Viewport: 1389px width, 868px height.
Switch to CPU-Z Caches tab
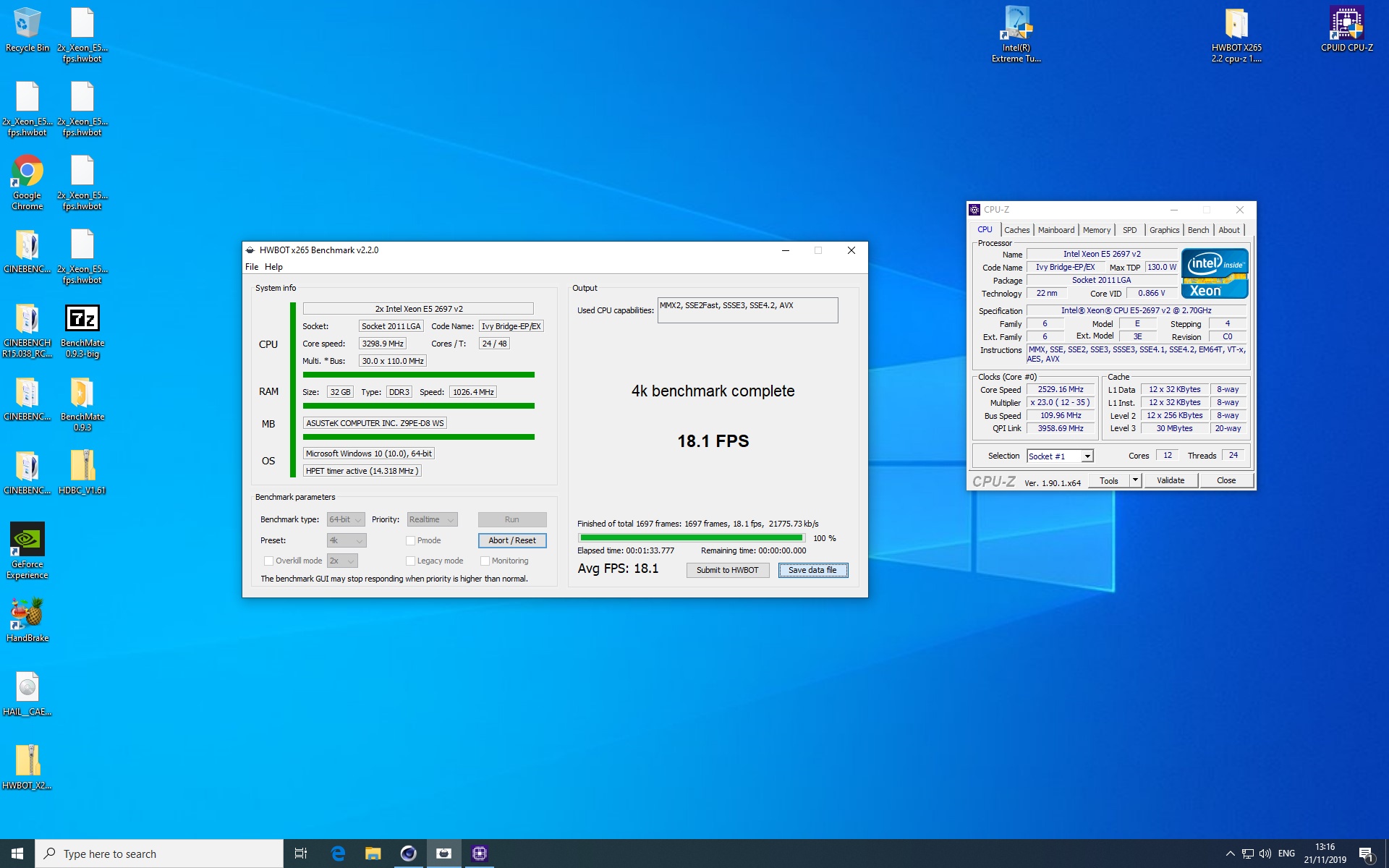coord(1016,230)
